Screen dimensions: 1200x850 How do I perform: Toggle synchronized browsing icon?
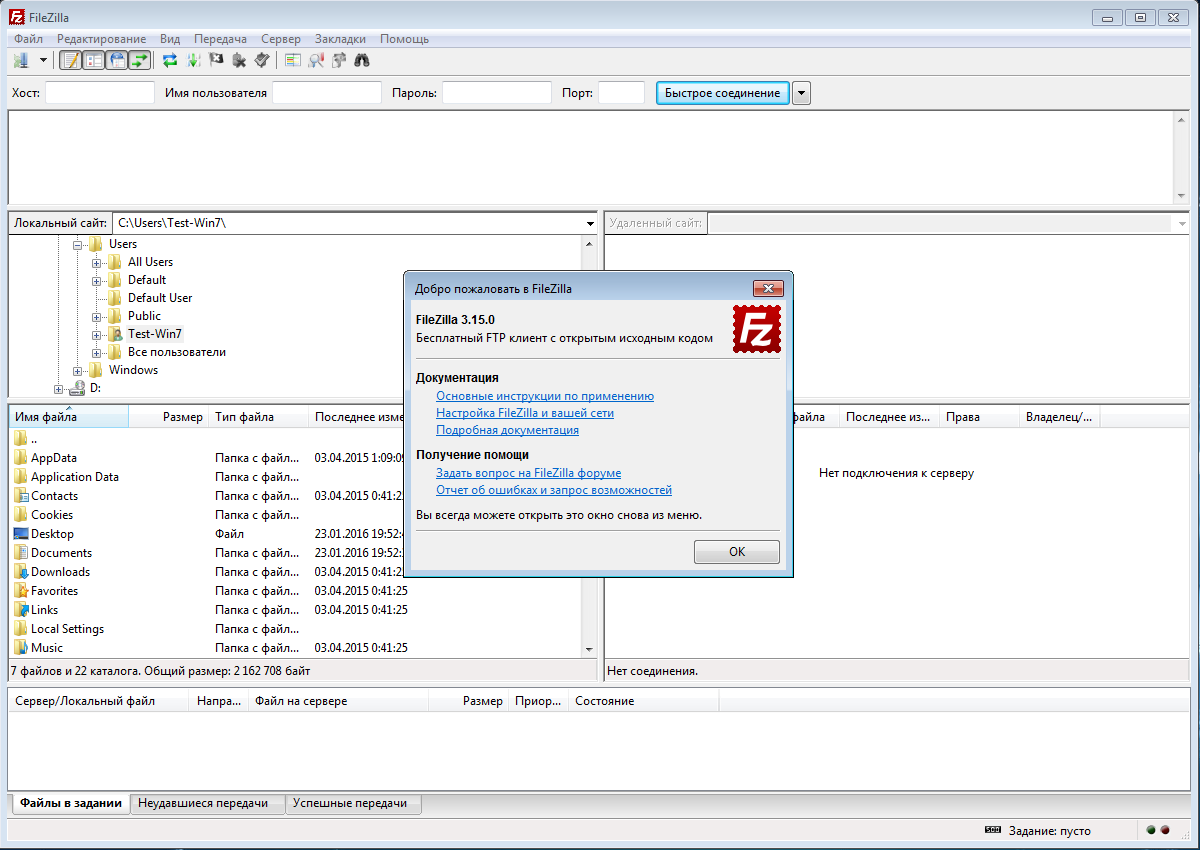pos(339,60)
